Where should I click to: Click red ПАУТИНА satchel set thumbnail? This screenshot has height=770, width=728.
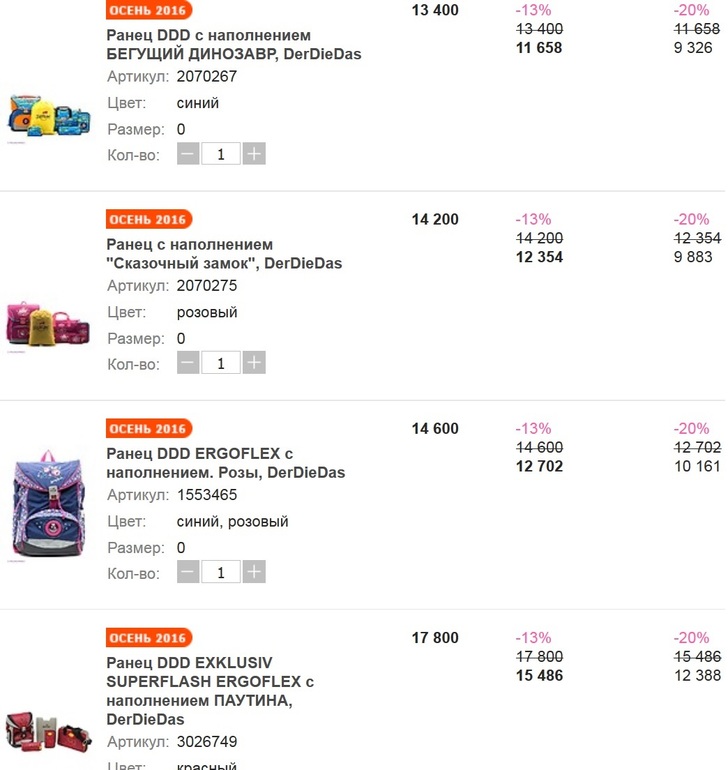tap(49, 731)
